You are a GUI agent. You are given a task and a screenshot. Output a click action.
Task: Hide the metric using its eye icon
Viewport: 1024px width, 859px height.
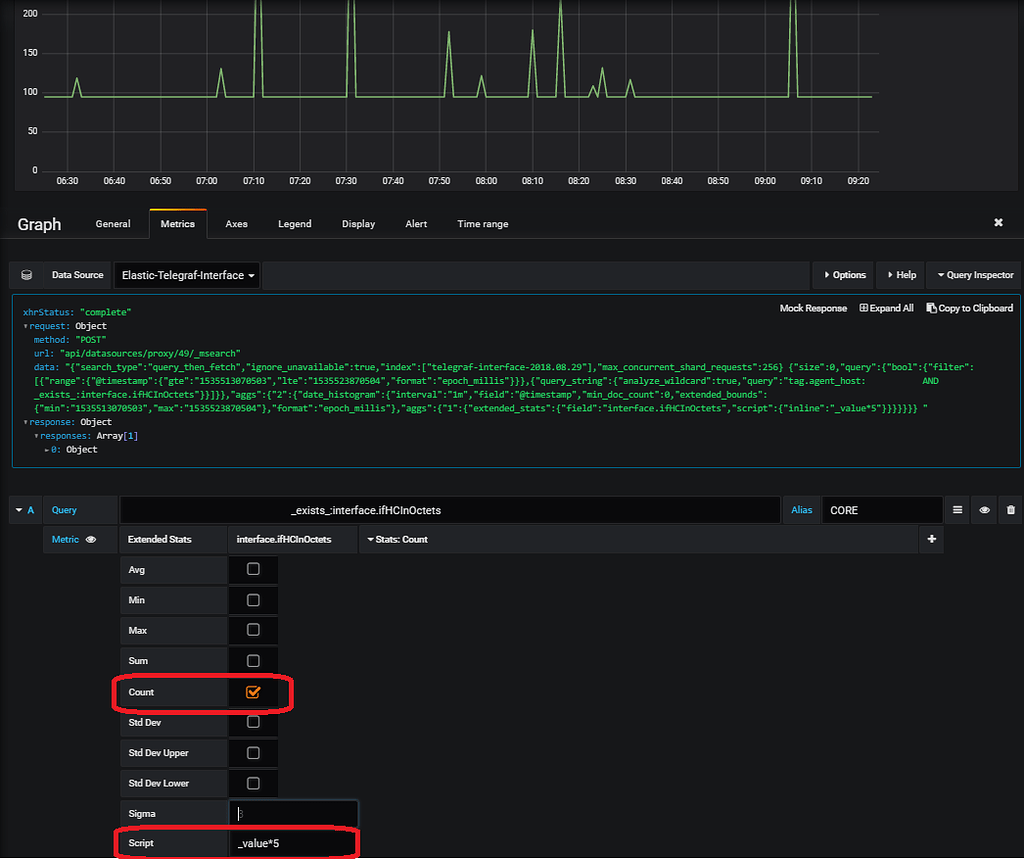[x=91, y=539]
